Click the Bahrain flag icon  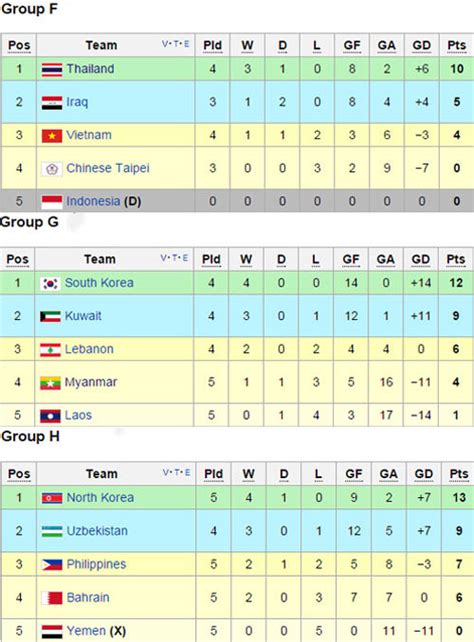tap(52, 598)
